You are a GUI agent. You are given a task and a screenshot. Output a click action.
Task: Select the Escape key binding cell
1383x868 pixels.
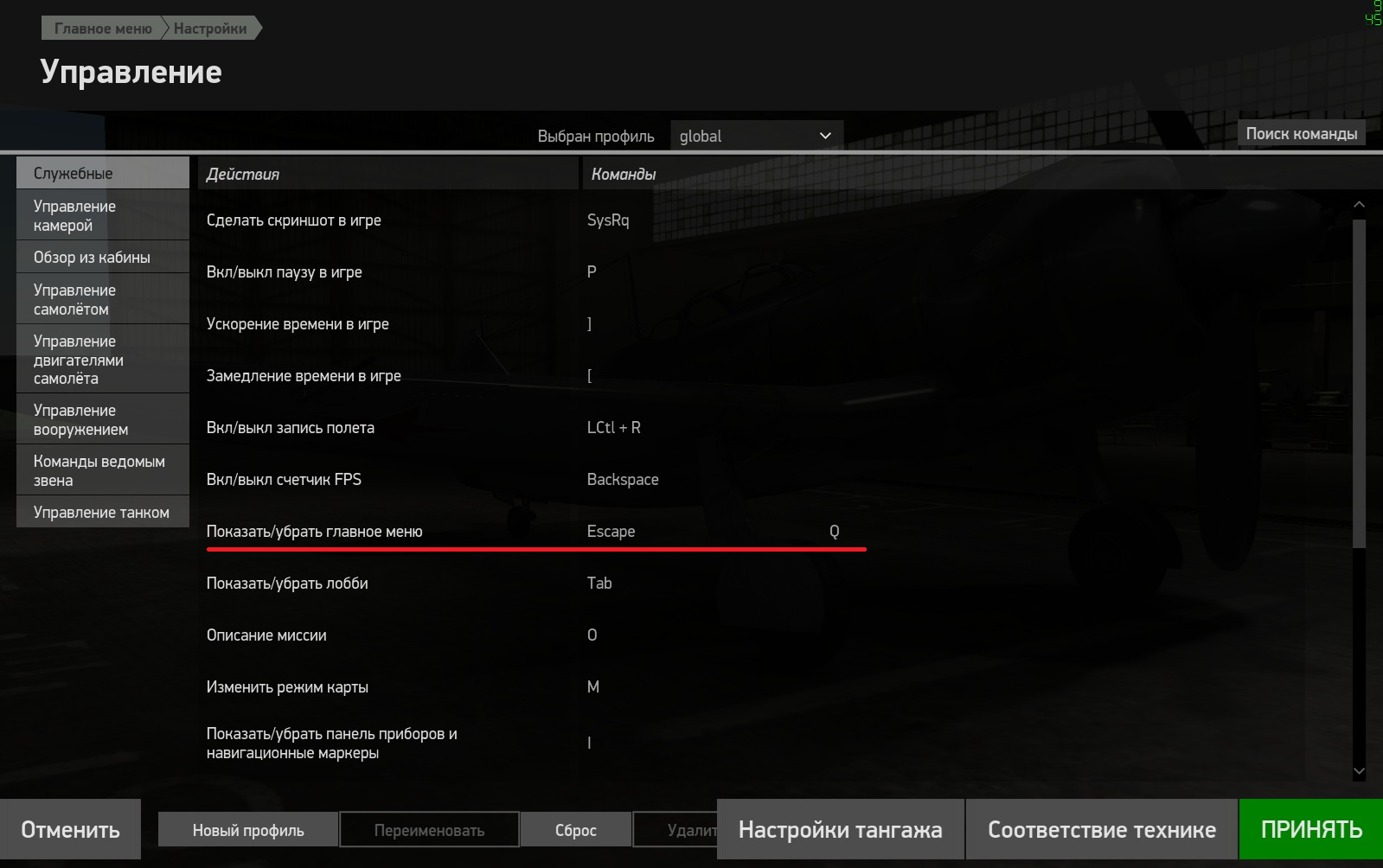coord(611,531)
